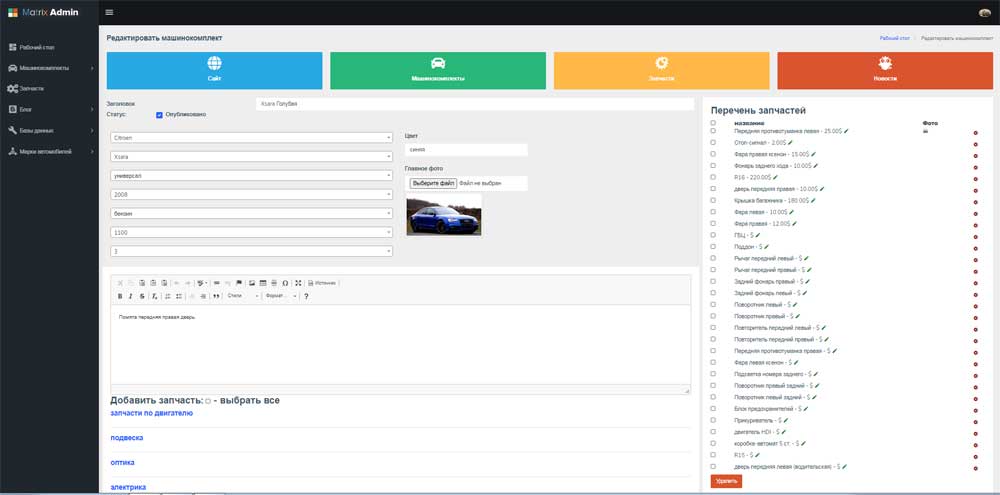Screen dimensions: 1000x495
Task: Open the Citroen brand dropdown
Action: (251, 138)
